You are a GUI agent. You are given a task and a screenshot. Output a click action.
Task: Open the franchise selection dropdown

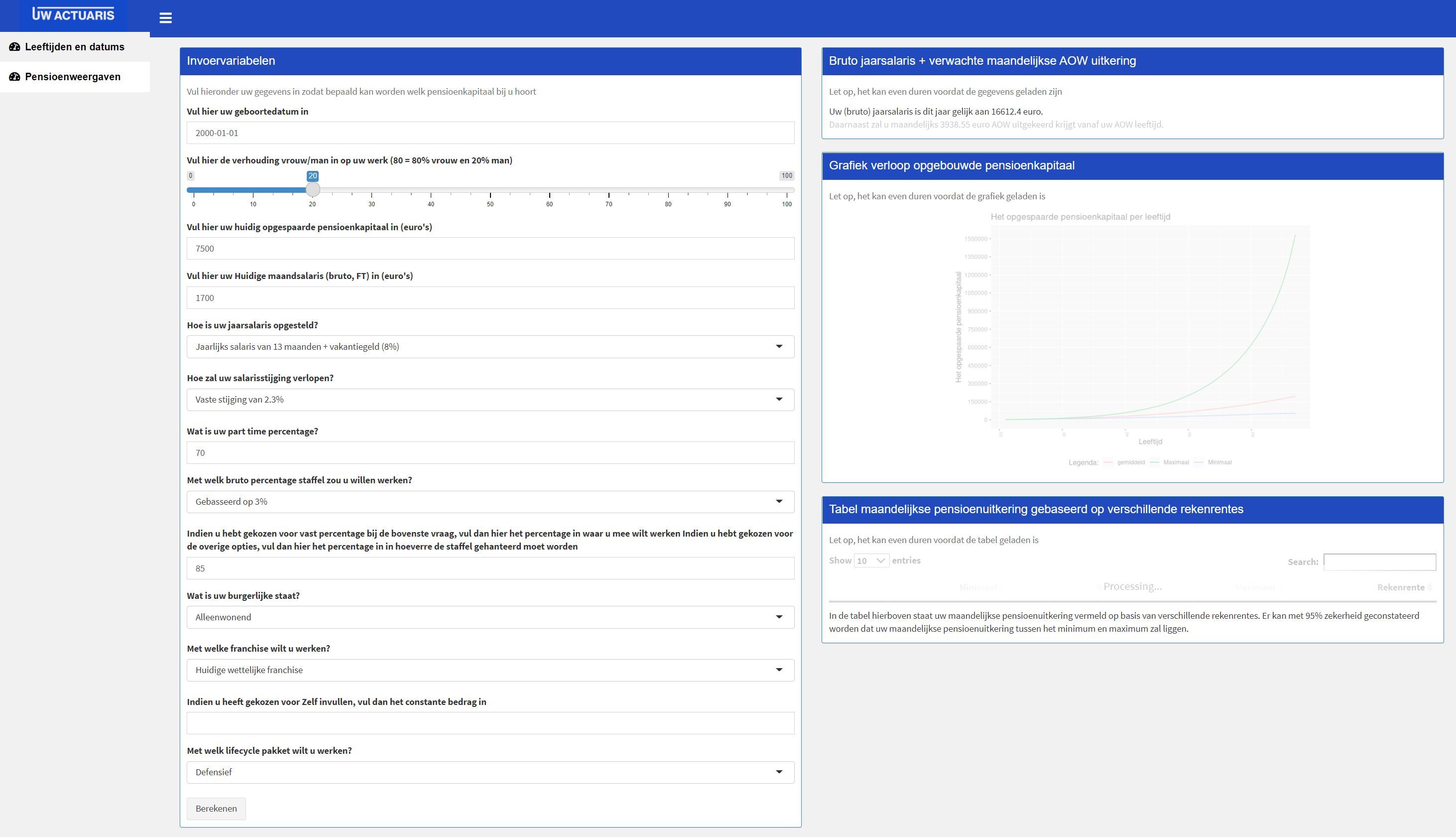490,670
